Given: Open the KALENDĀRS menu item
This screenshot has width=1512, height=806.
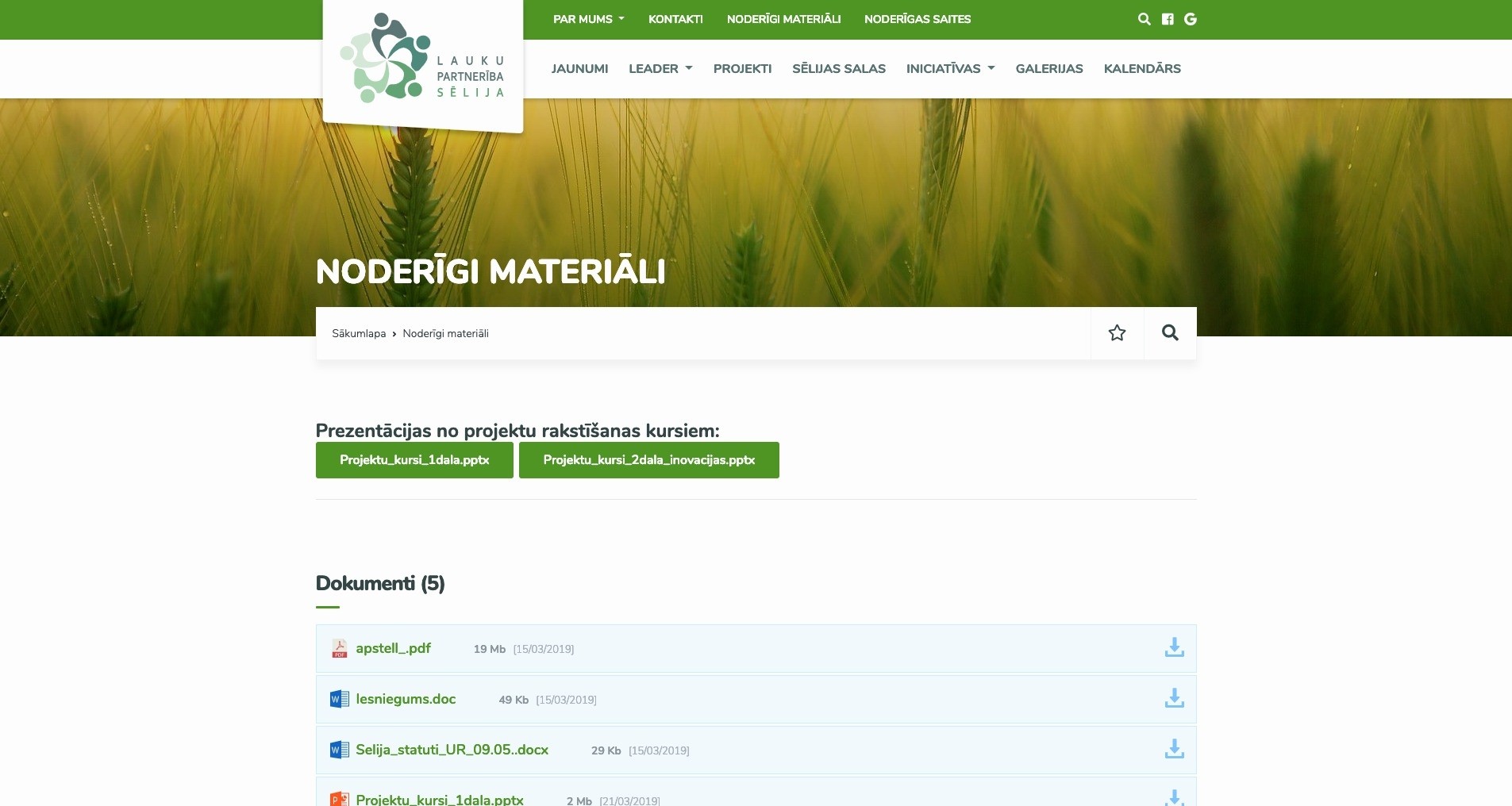Looking at the screenshot, I should (x=1141, y=69).
